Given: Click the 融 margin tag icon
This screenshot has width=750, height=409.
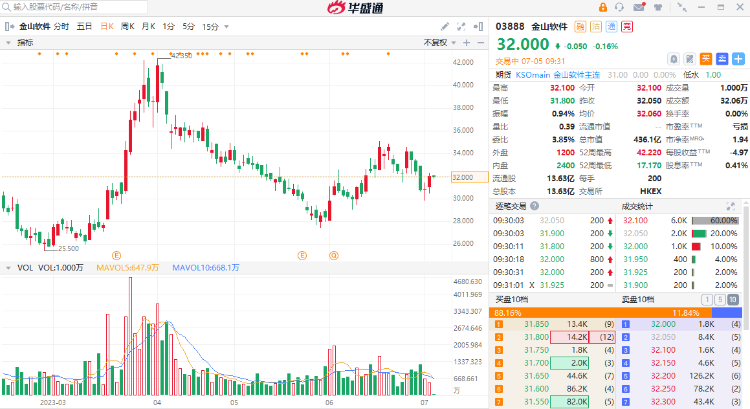Looking at the screenshot, I should (580, 26).
